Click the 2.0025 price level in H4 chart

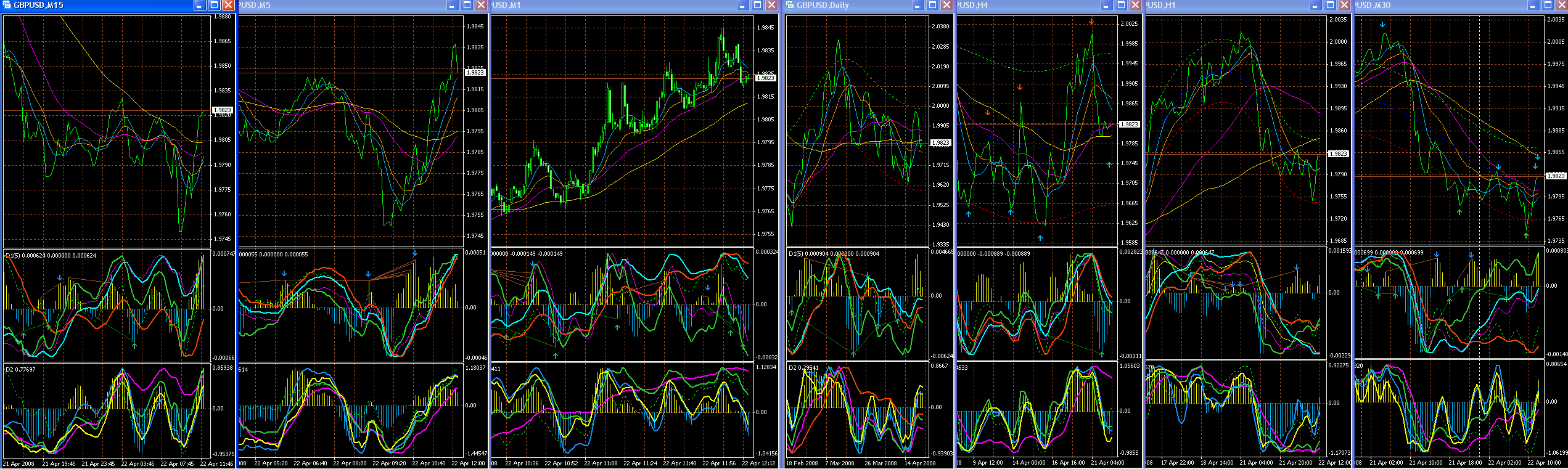1129,24
